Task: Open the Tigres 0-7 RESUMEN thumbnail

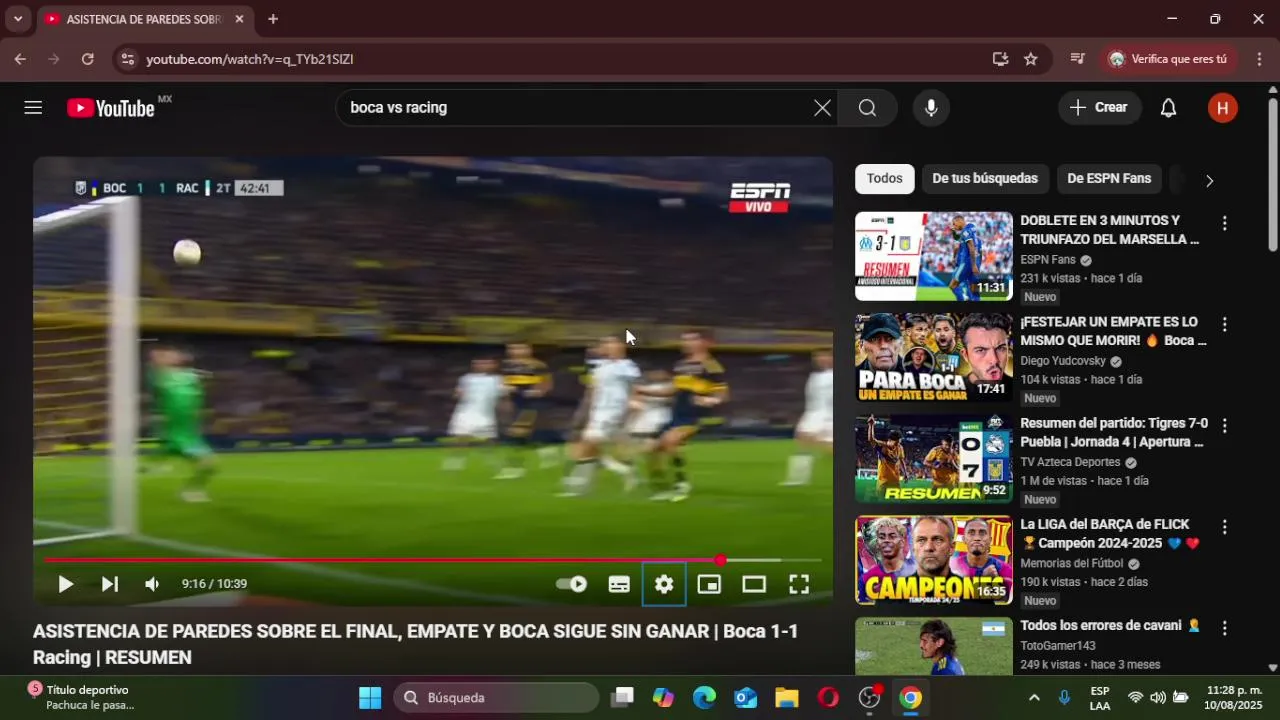Action: [x=934, y=459]
